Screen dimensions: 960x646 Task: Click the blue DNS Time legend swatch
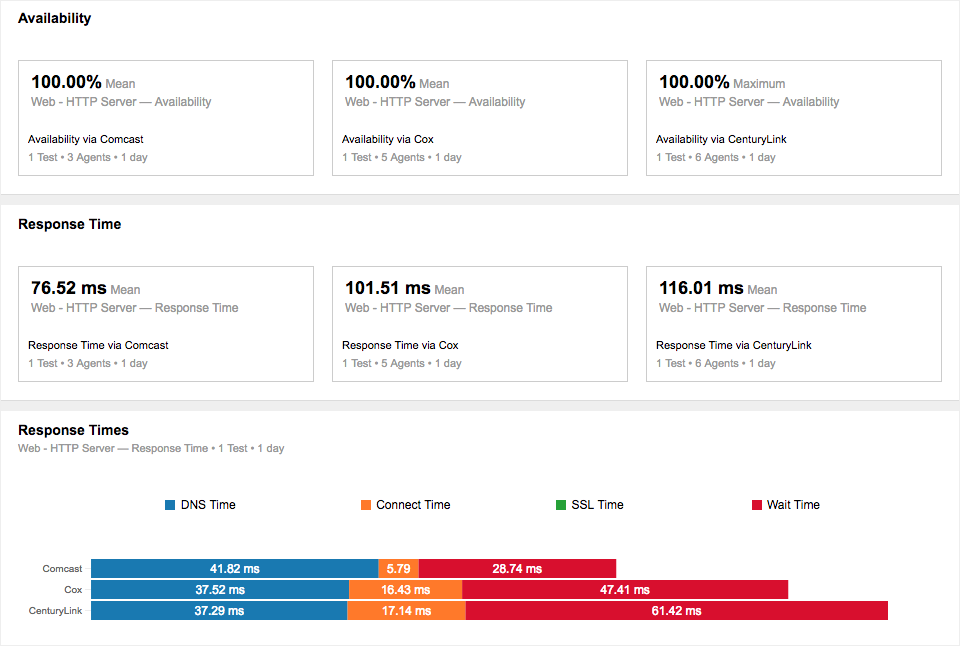point(170,505)
